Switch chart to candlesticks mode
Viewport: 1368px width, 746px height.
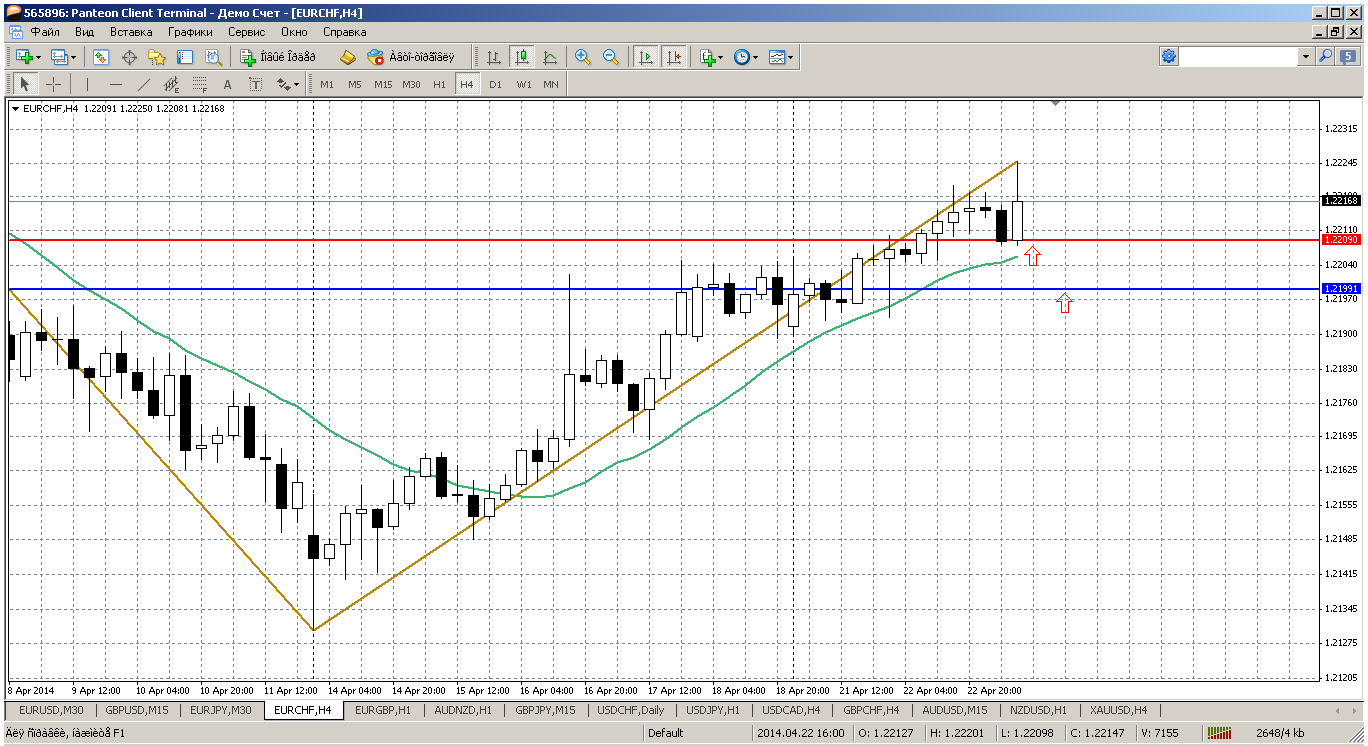(521, 57)
